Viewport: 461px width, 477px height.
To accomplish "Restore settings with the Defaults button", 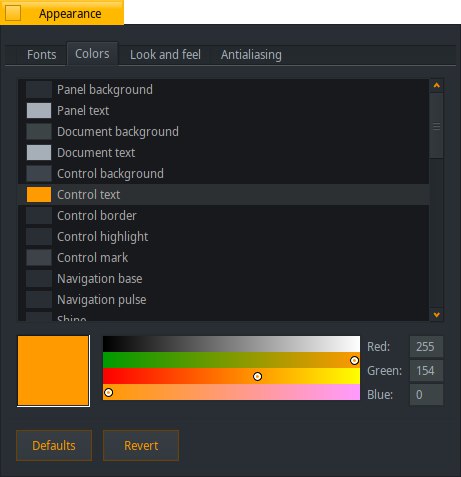I will [x=54, y=446].
